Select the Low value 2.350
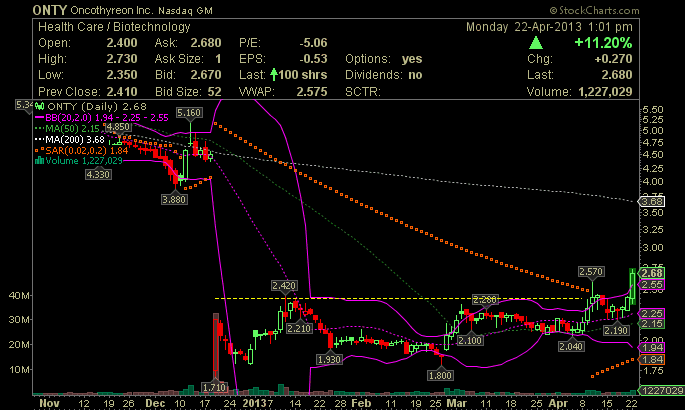Viewport: 685px width, 410px height. [122, 75]
